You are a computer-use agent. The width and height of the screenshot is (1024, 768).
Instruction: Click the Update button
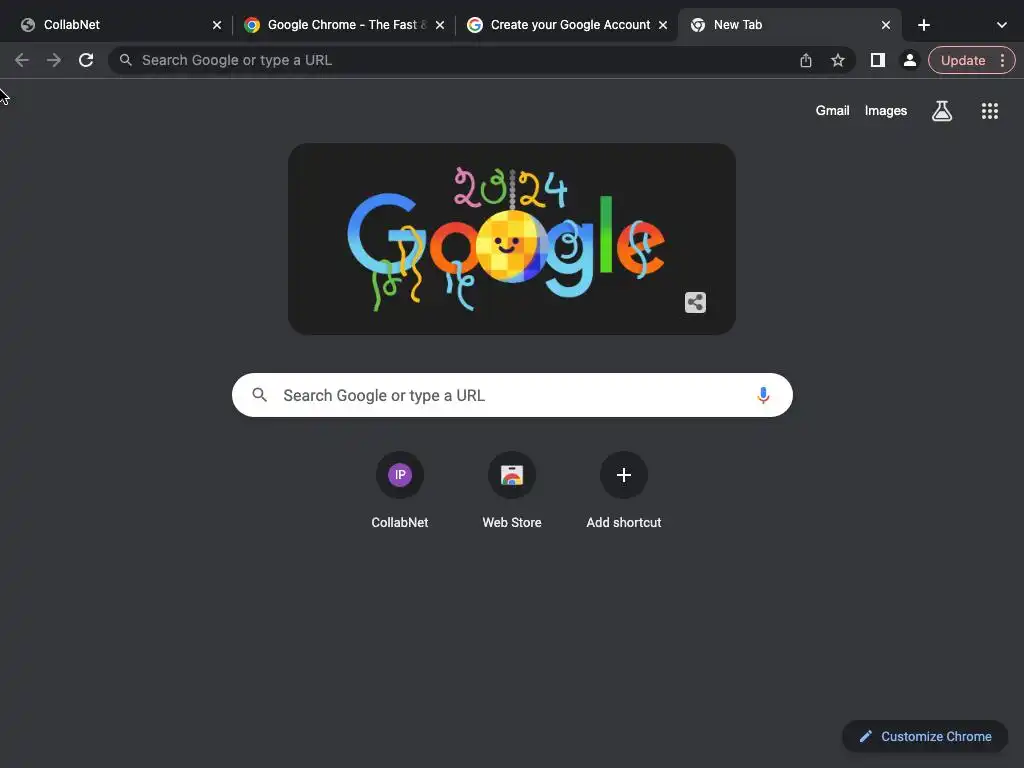[963, 60]
